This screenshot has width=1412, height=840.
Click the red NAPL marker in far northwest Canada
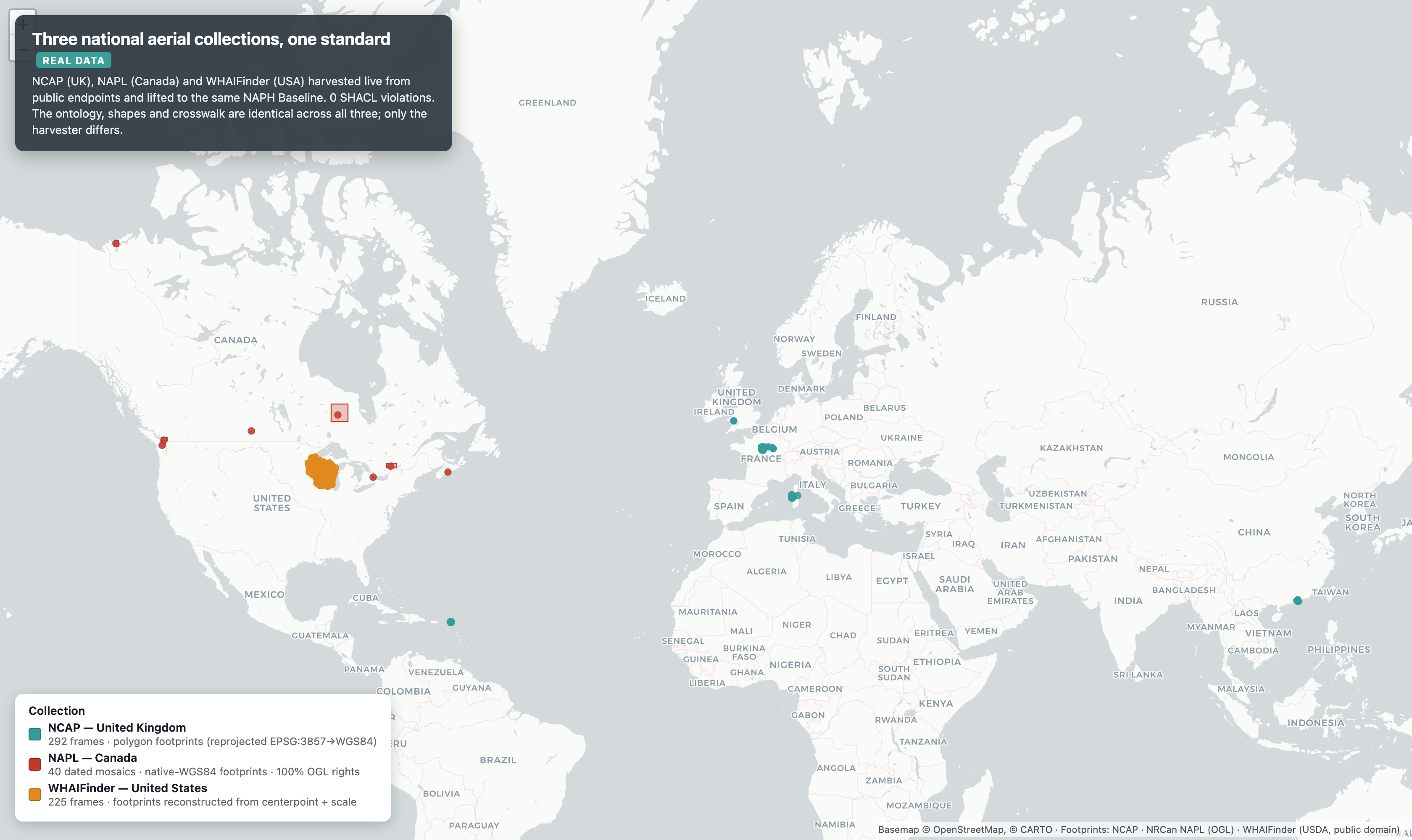pos(116,244)
